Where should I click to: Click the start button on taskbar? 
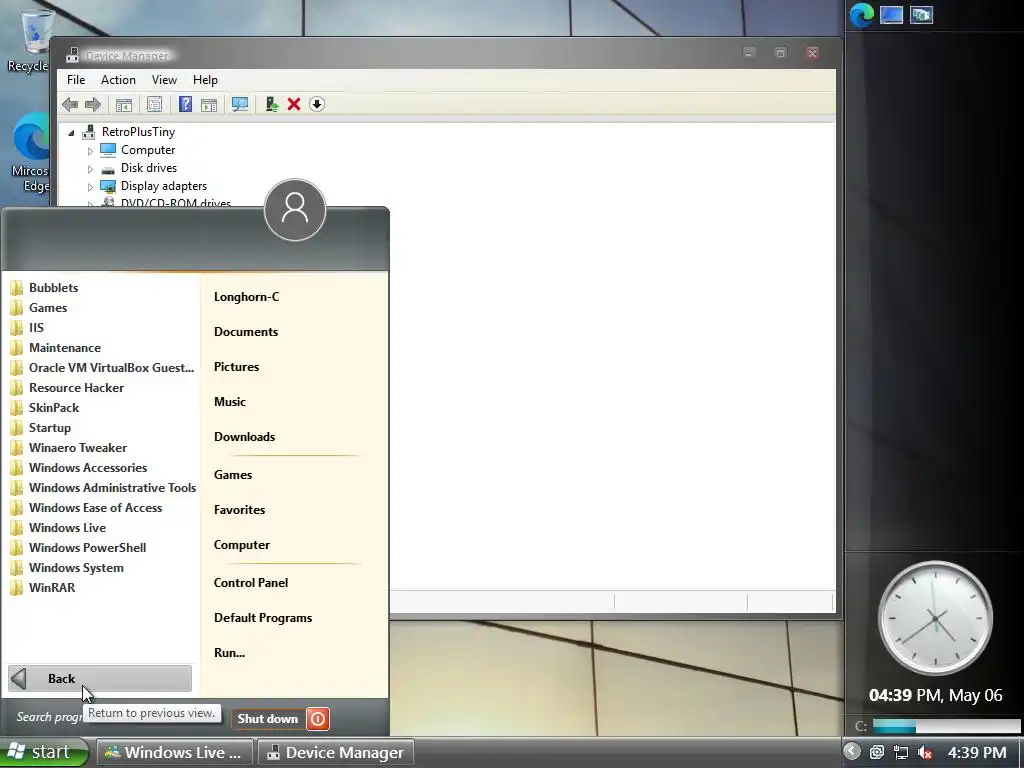tap(44, 752)
